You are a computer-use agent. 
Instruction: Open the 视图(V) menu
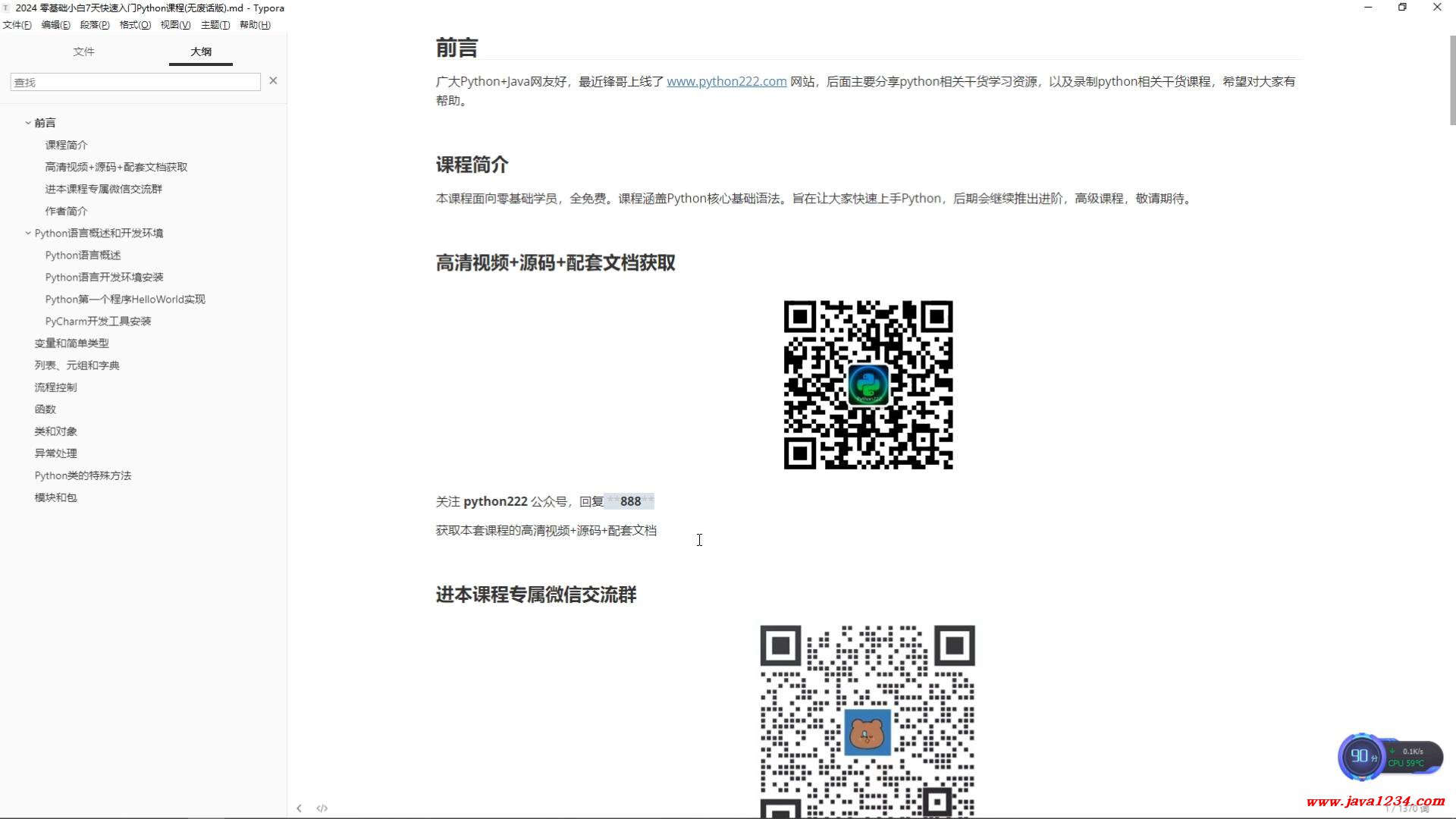coord(175,25)
